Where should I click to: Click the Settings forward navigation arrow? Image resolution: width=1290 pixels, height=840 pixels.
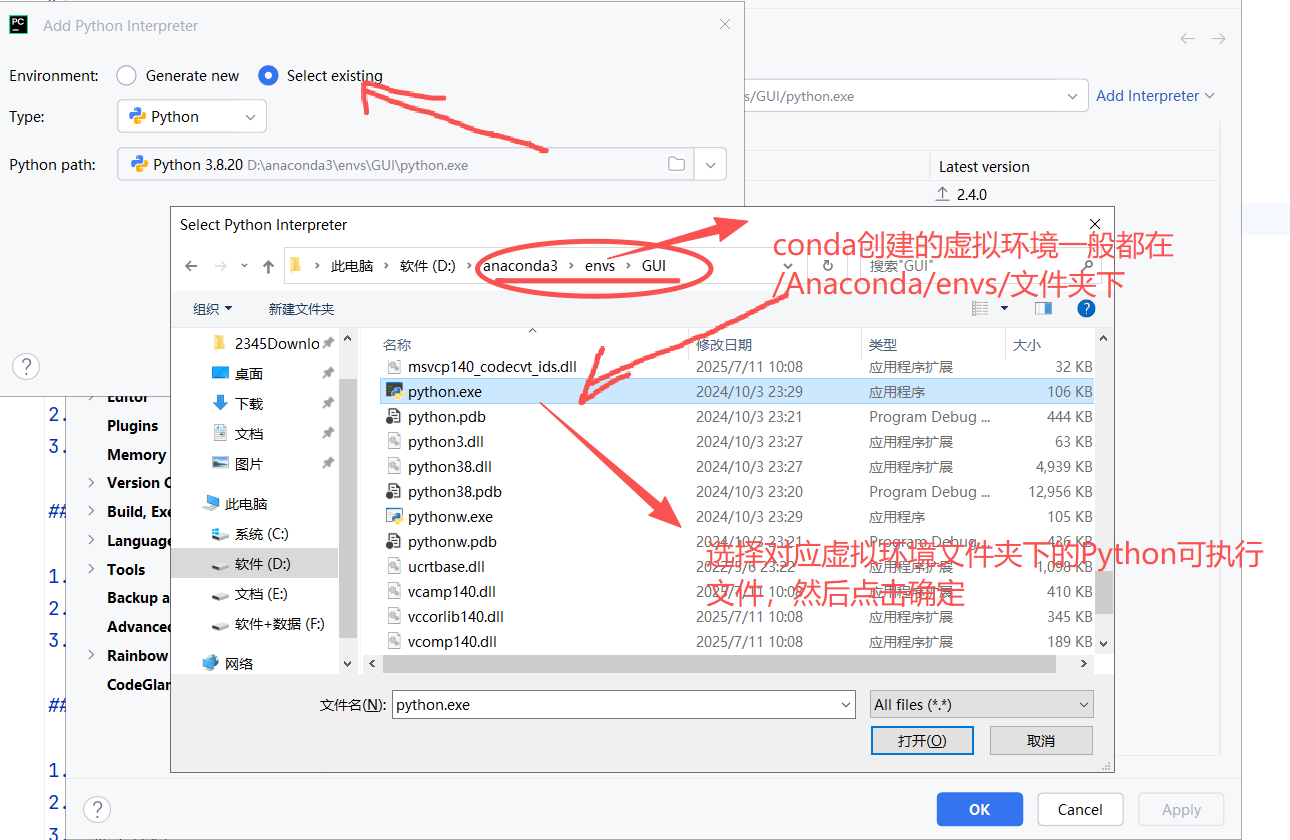point(1218,38)
